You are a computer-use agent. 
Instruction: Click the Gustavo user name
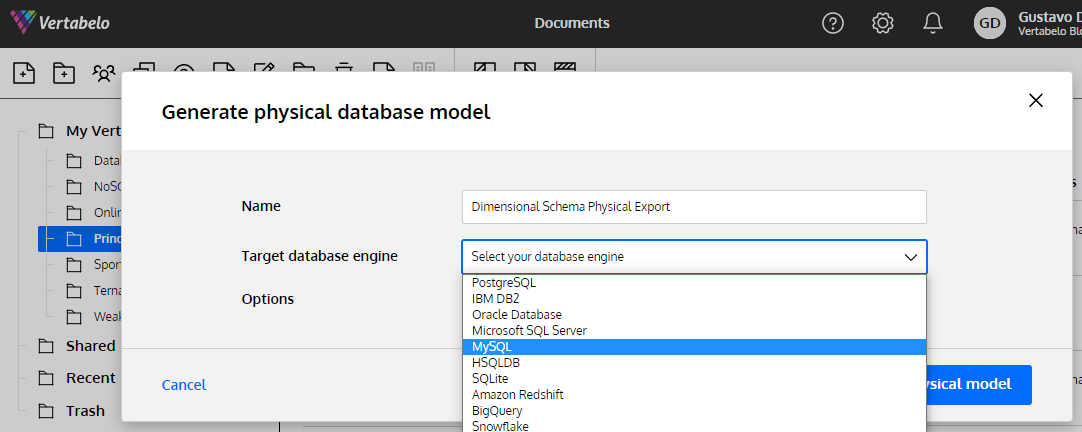[1050, 17]
